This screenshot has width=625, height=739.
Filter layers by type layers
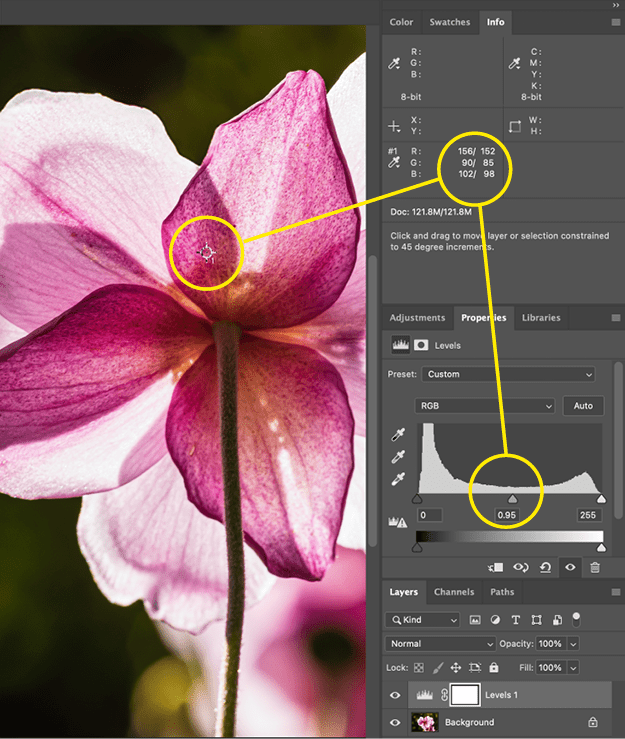click(515, 620)
